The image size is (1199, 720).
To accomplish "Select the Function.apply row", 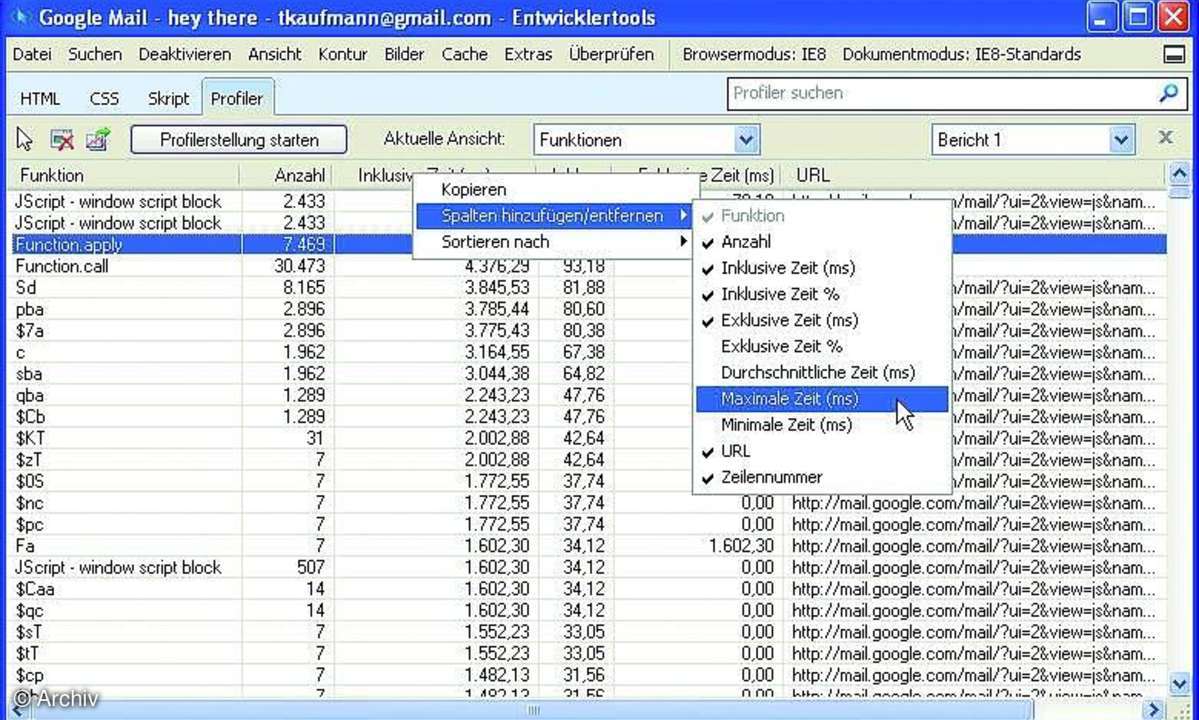I will [589, 245].
